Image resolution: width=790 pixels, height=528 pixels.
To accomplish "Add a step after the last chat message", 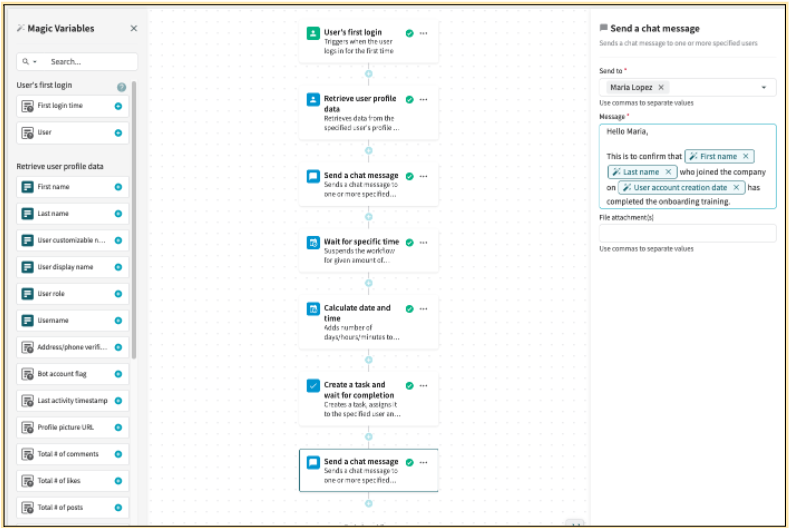I will point(368,503).
